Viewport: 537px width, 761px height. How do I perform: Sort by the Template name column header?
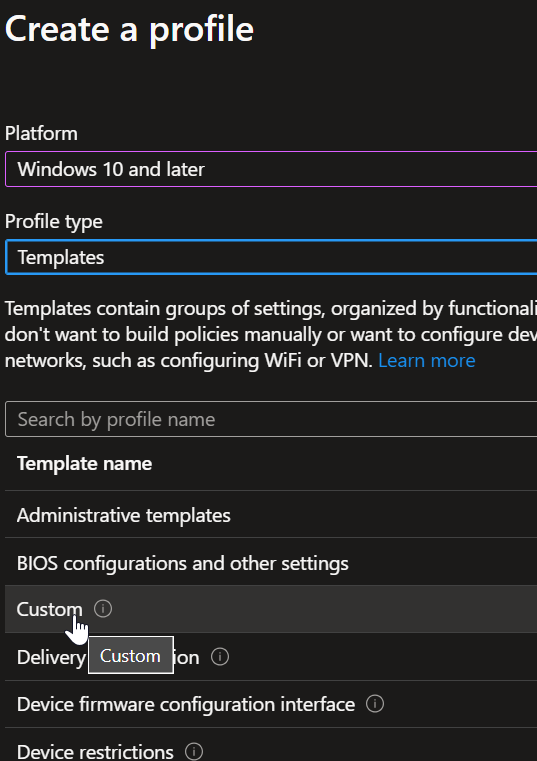pyautogui.click(x=84, y=463)
